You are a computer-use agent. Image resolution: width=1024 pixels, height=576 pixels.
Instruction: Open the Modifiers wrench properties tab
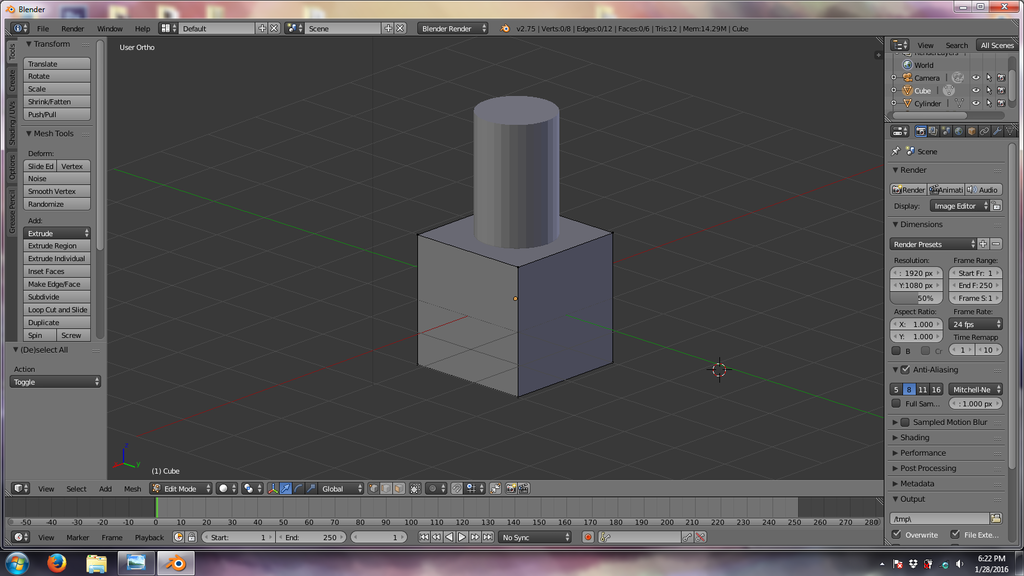997,131
